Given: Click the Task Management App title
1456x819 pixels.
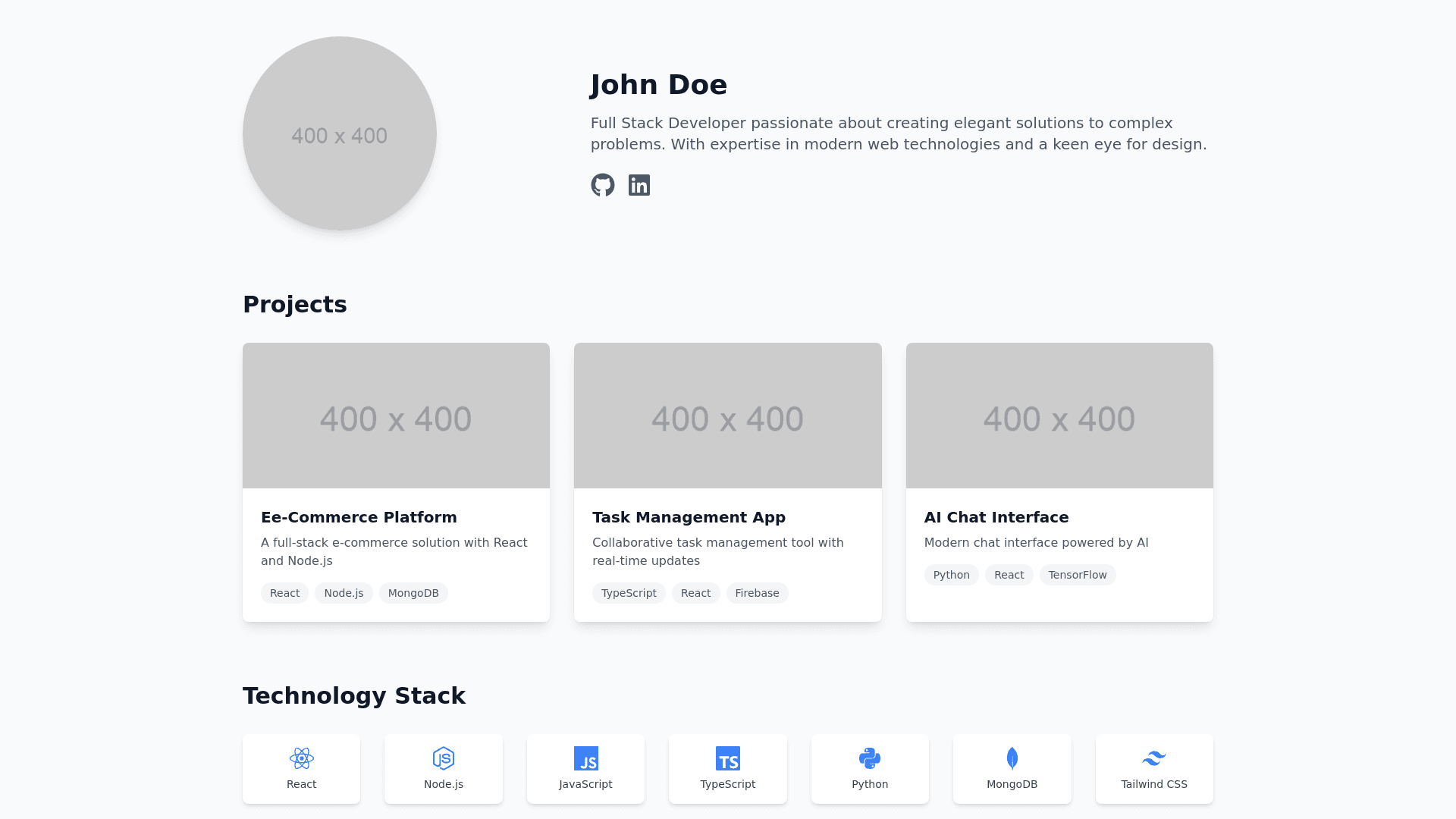Looking at the screenshot, I should click(x=689, y=517).
